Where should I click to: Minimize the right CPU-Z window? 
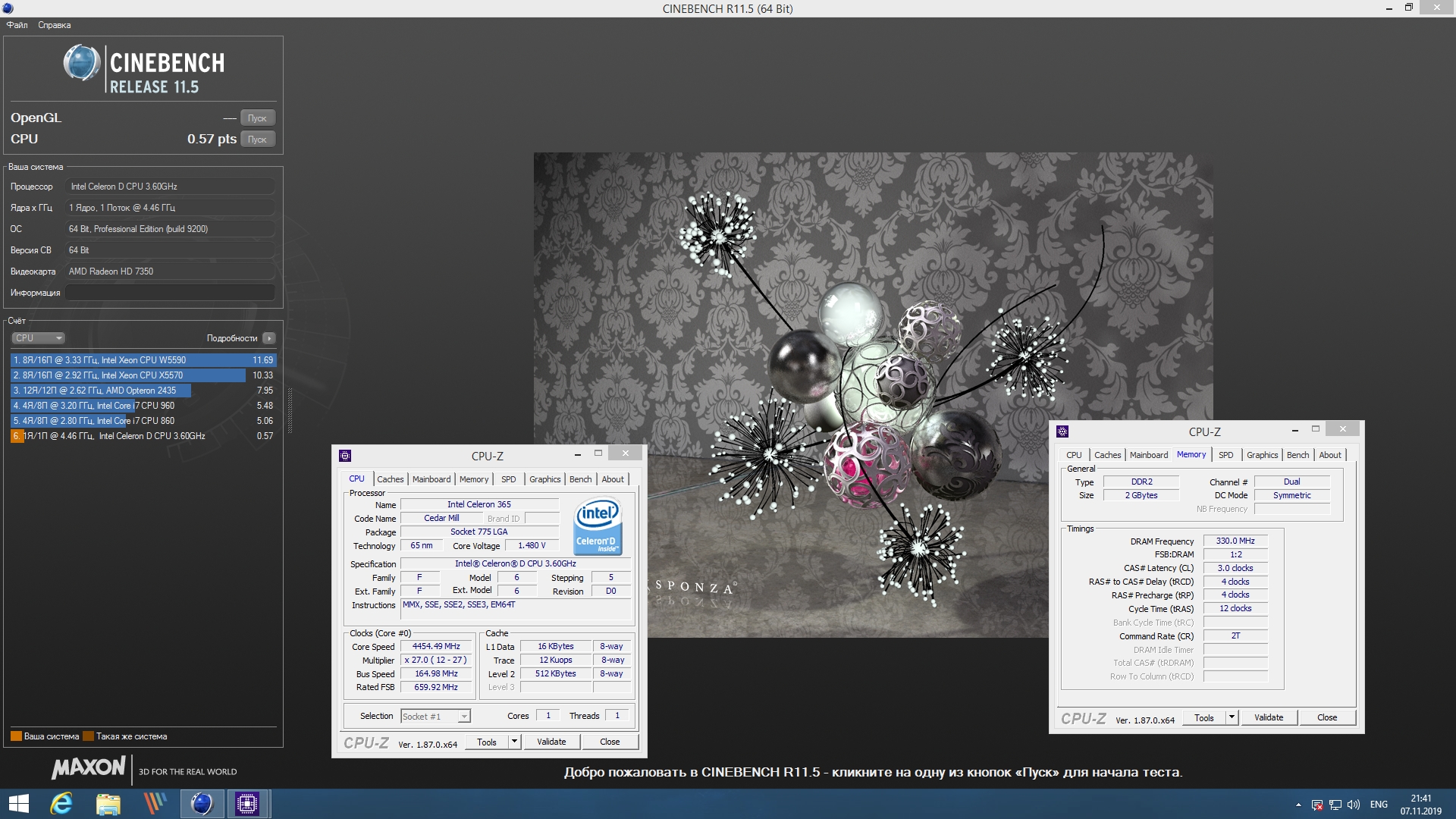[x=1294, y=430]
